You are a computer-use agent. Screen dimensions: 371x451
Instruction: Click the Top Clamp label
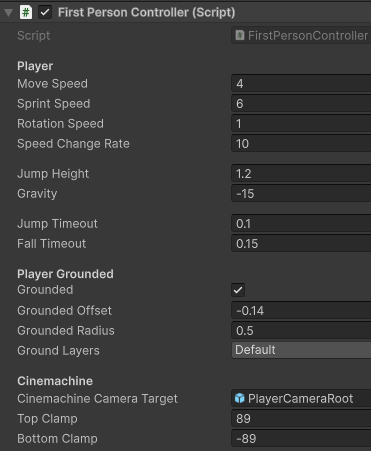pyautogui.click(x=47, y=419)
